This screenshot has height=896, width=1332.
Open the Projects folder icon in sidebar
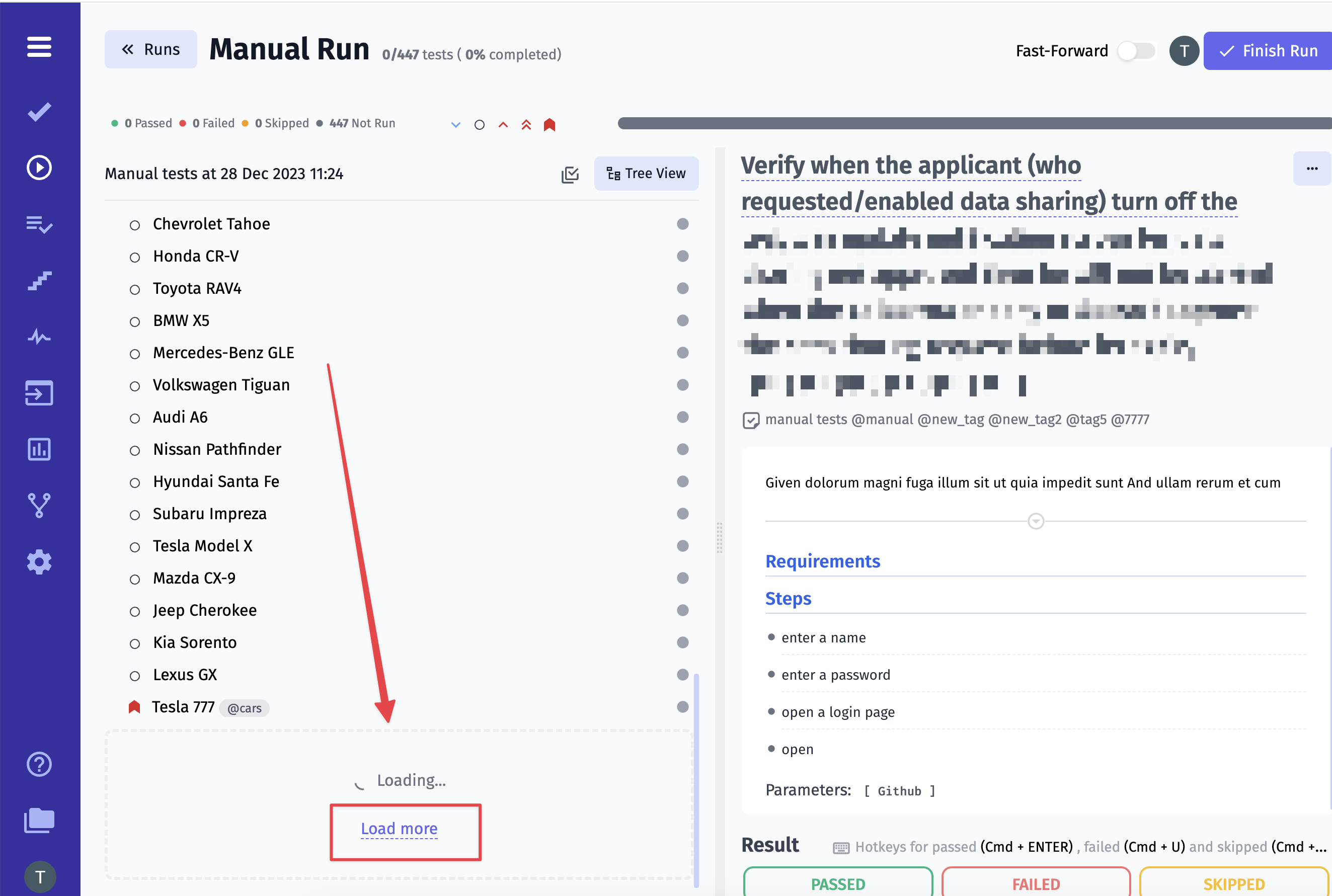pos(39,821)
